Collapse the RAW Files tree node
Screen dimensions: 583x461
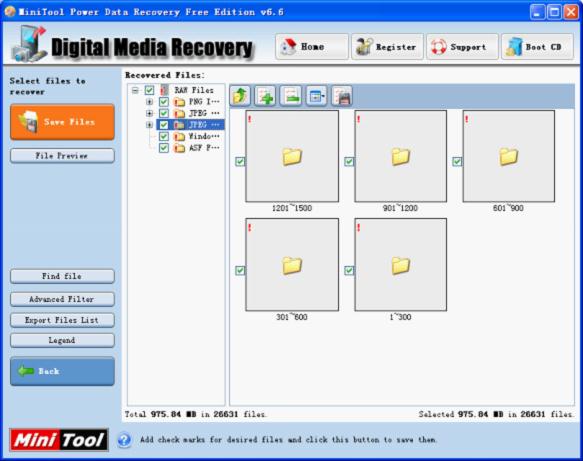point(135,90)
